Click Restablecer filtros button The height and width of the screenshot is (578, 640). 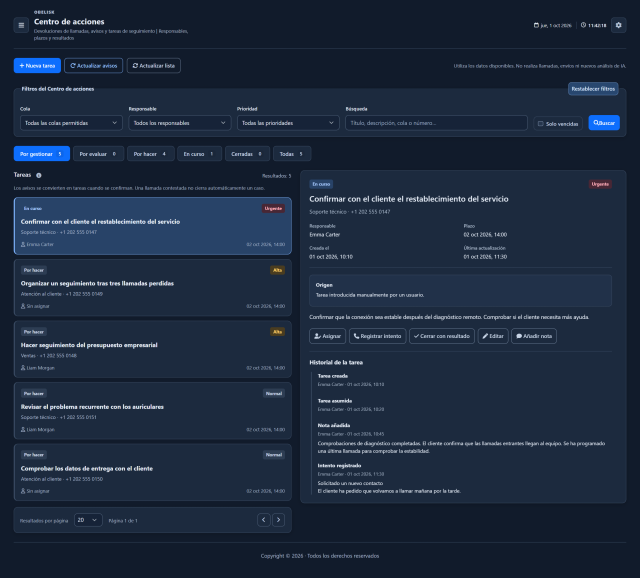[593, 89]
